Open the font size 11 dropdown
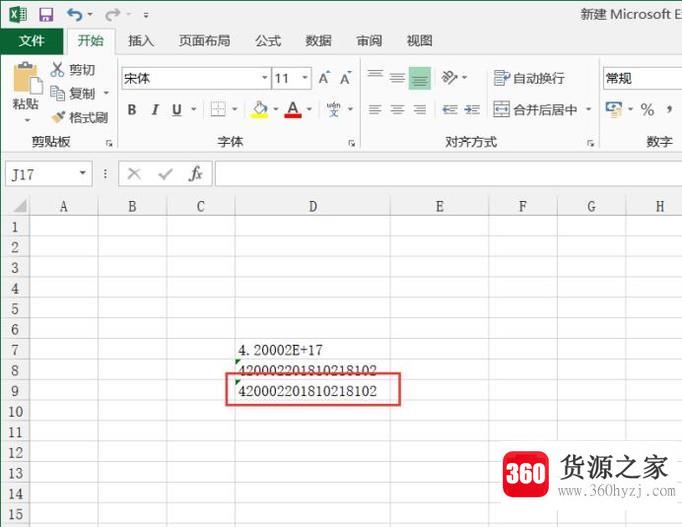The image size is (682, 527). point(305,78)
